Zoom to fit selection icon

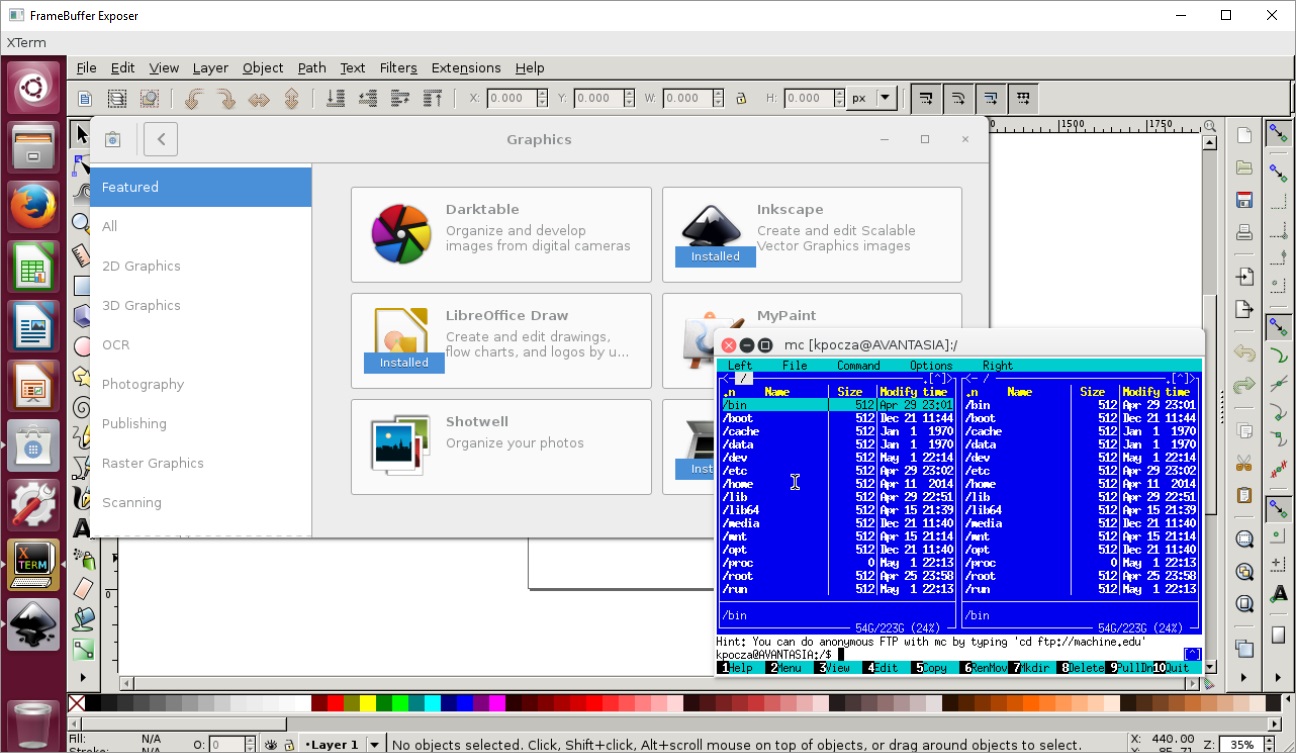(x=1244, y=540)
